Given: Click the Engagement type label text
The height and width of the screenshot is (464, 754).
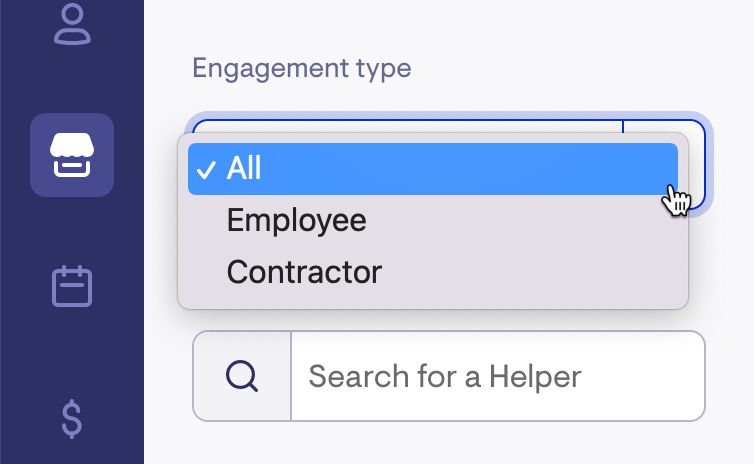Looking at the screenshot, I should tap(302, 68).
